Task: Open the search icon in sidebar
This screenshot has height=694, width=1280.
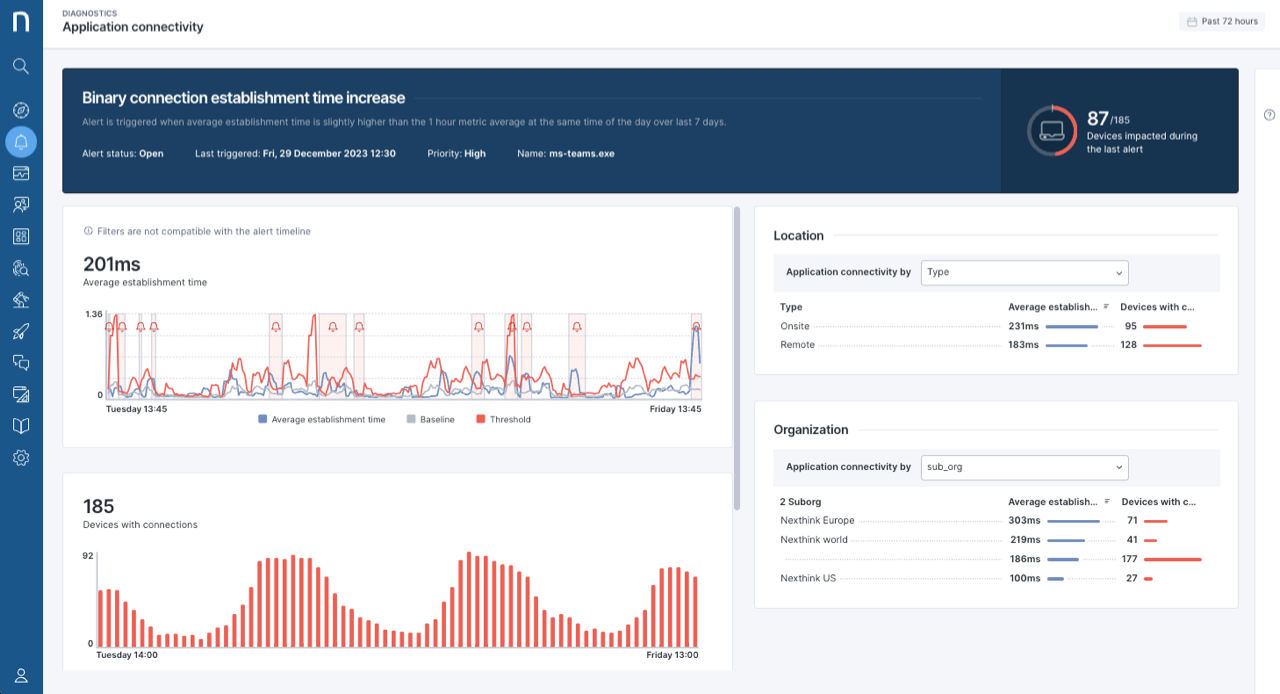Action: point(21,66)
